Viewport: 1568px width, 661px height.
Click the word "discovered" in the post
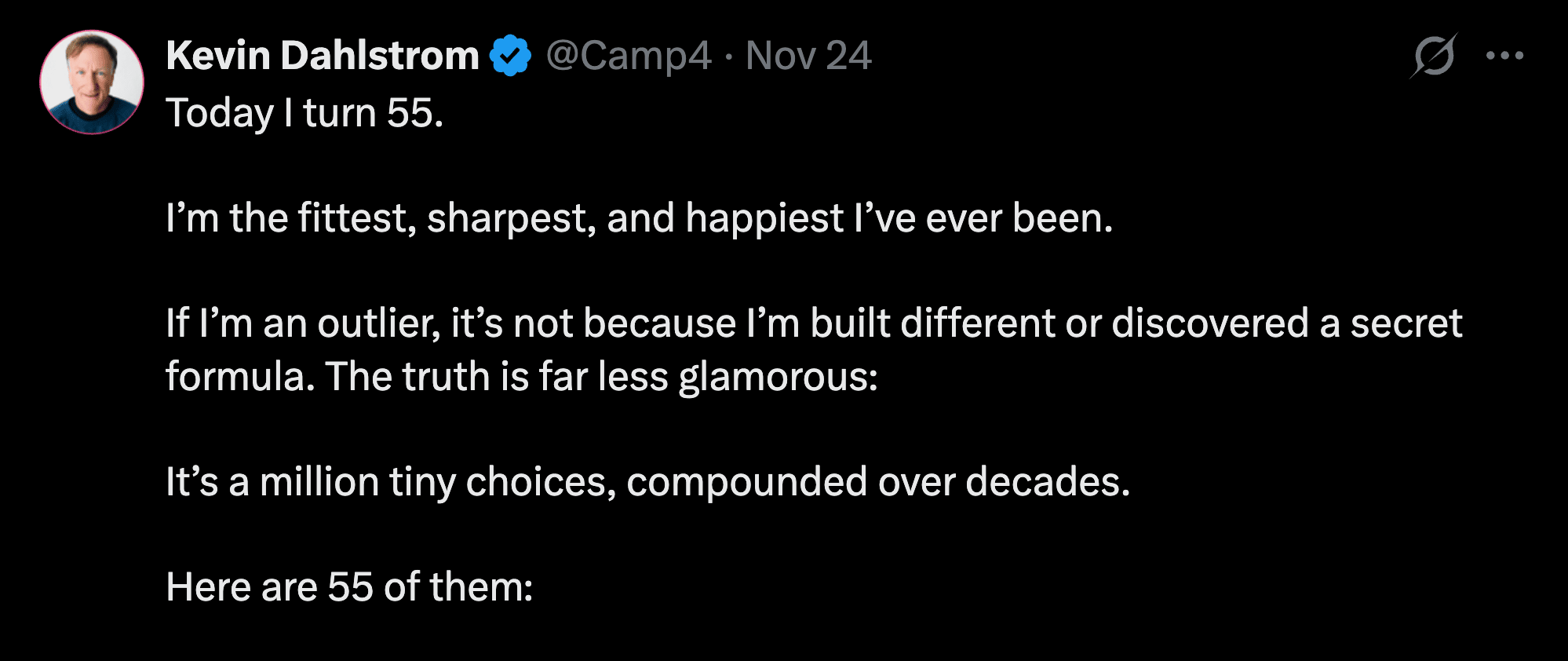click(1209, 323)
